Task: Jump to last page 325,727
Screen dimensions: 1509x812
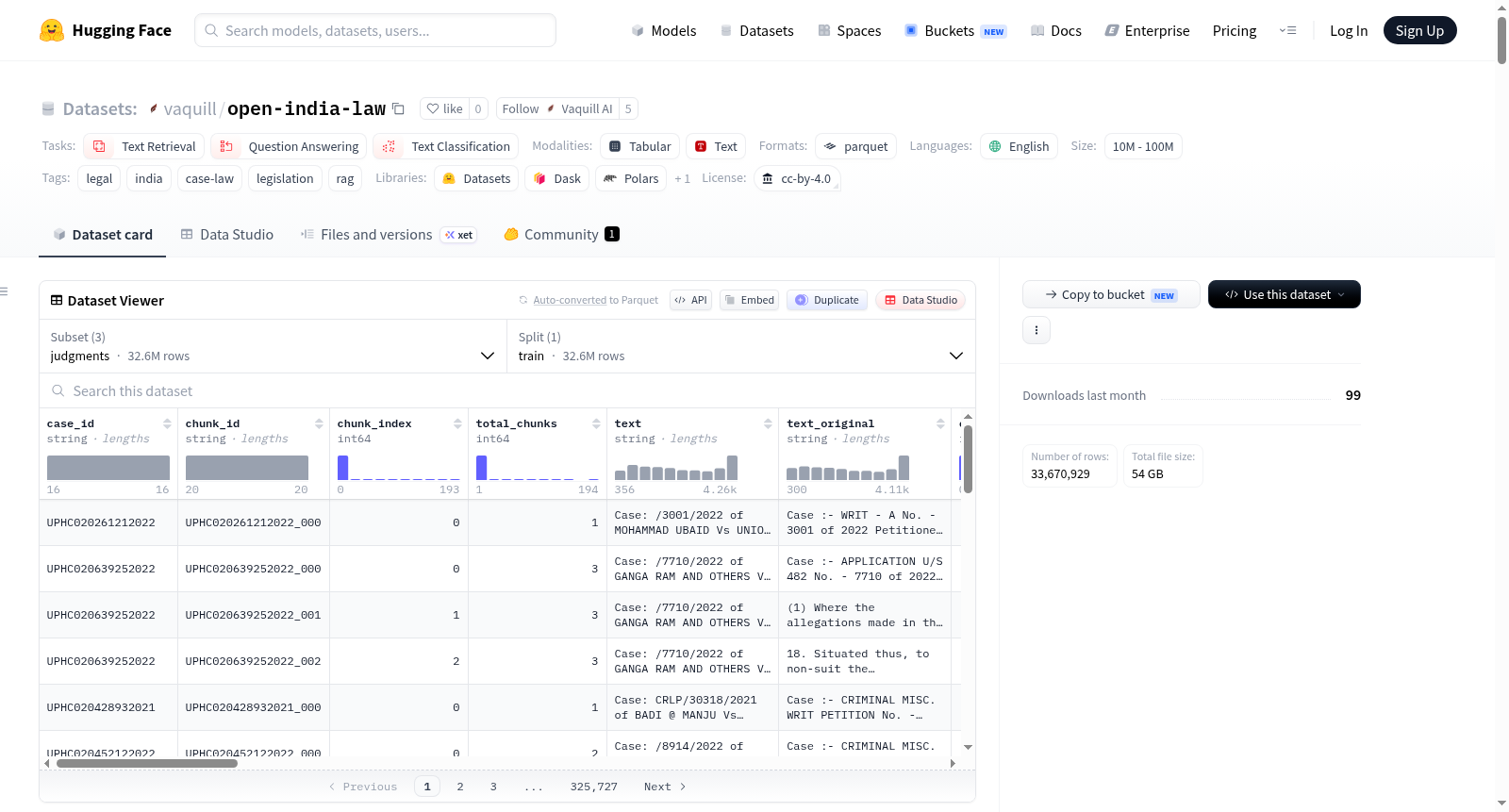Action: point(594,787)
